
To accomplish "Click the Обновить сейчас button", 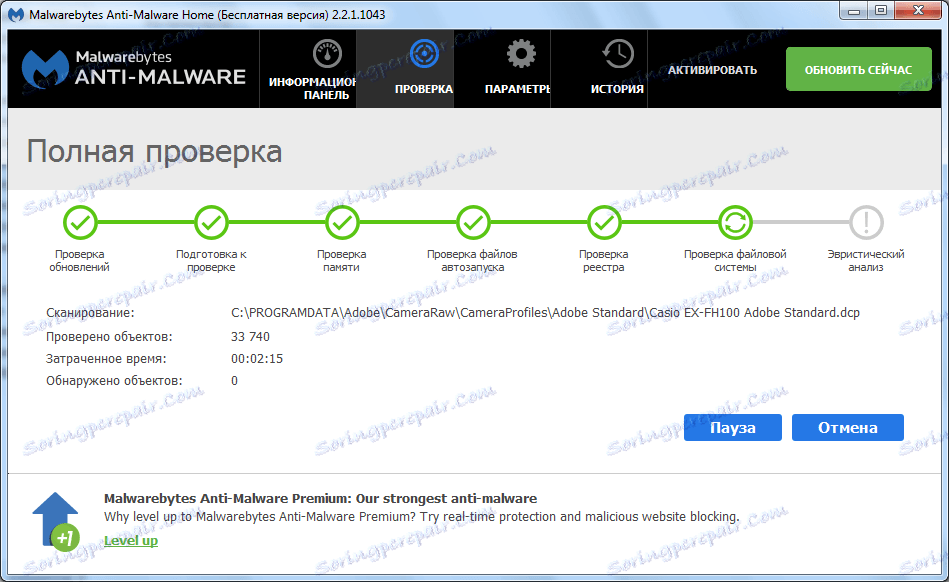I will click(x=858, y=69).
